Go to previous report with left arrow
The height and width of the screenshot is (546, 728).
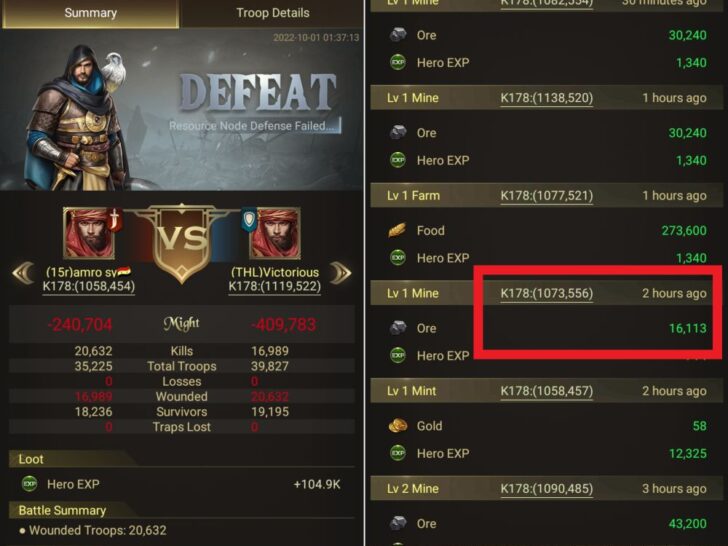click(23, 273)
